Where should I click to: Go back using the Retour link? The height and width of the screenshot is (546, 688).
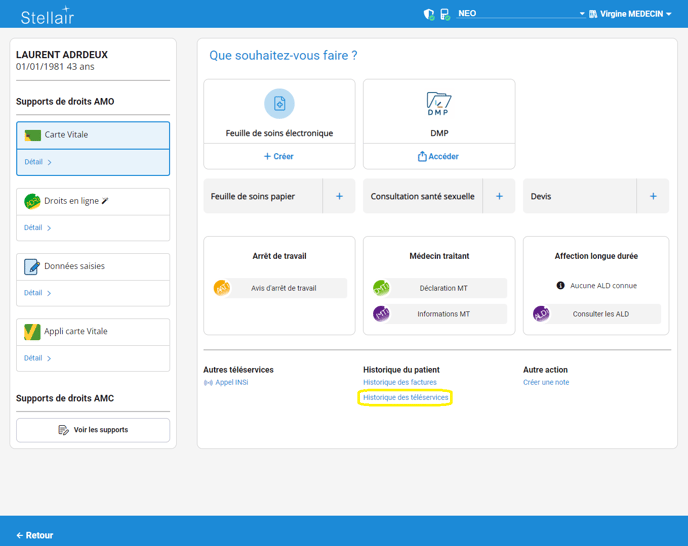pyautogui.click(x=35, y=535)
